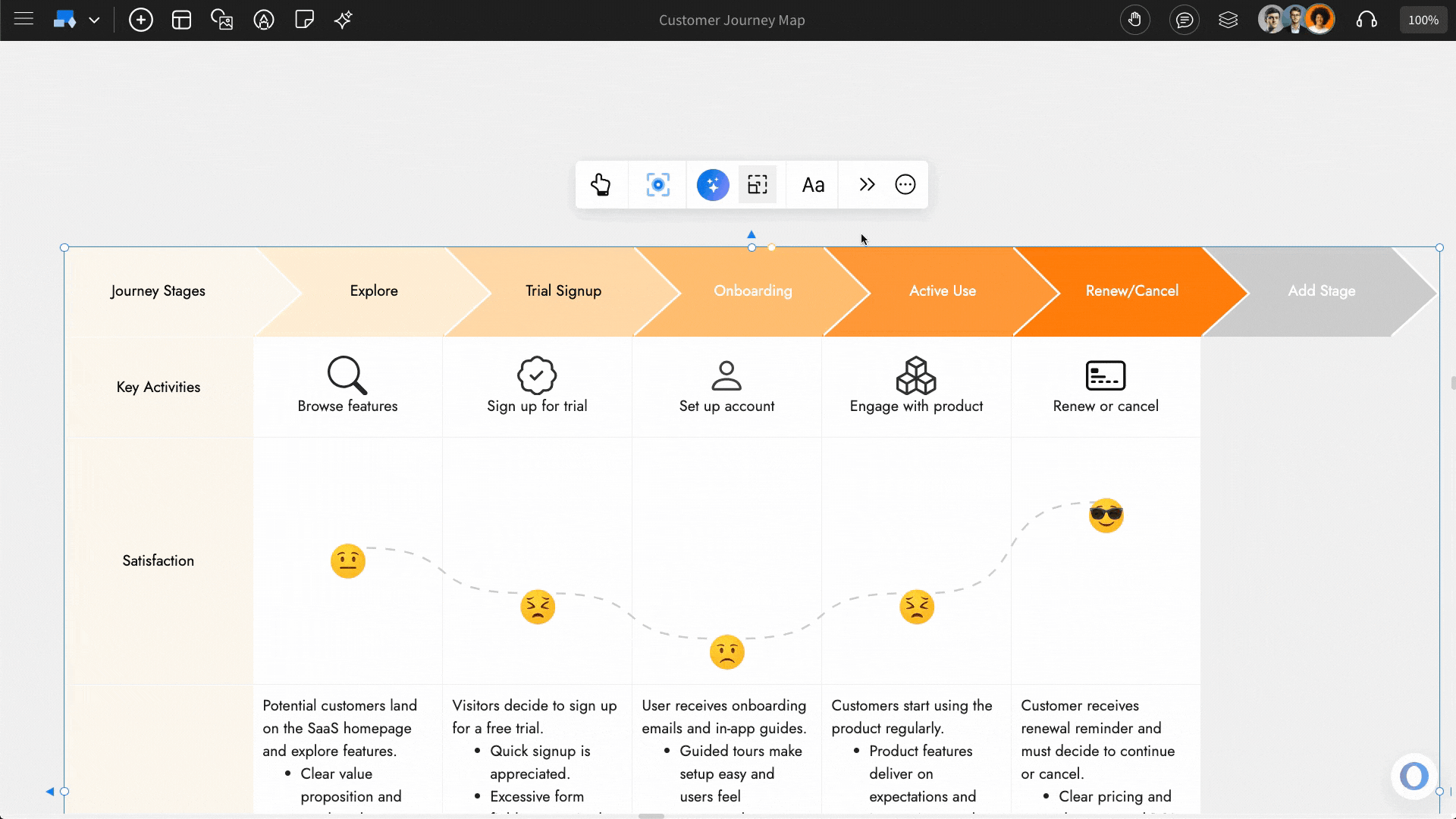This screenshot has height=819, width=1456.
Task: Start an audio session with the headphones icon
Action: tap(1367, 20)
